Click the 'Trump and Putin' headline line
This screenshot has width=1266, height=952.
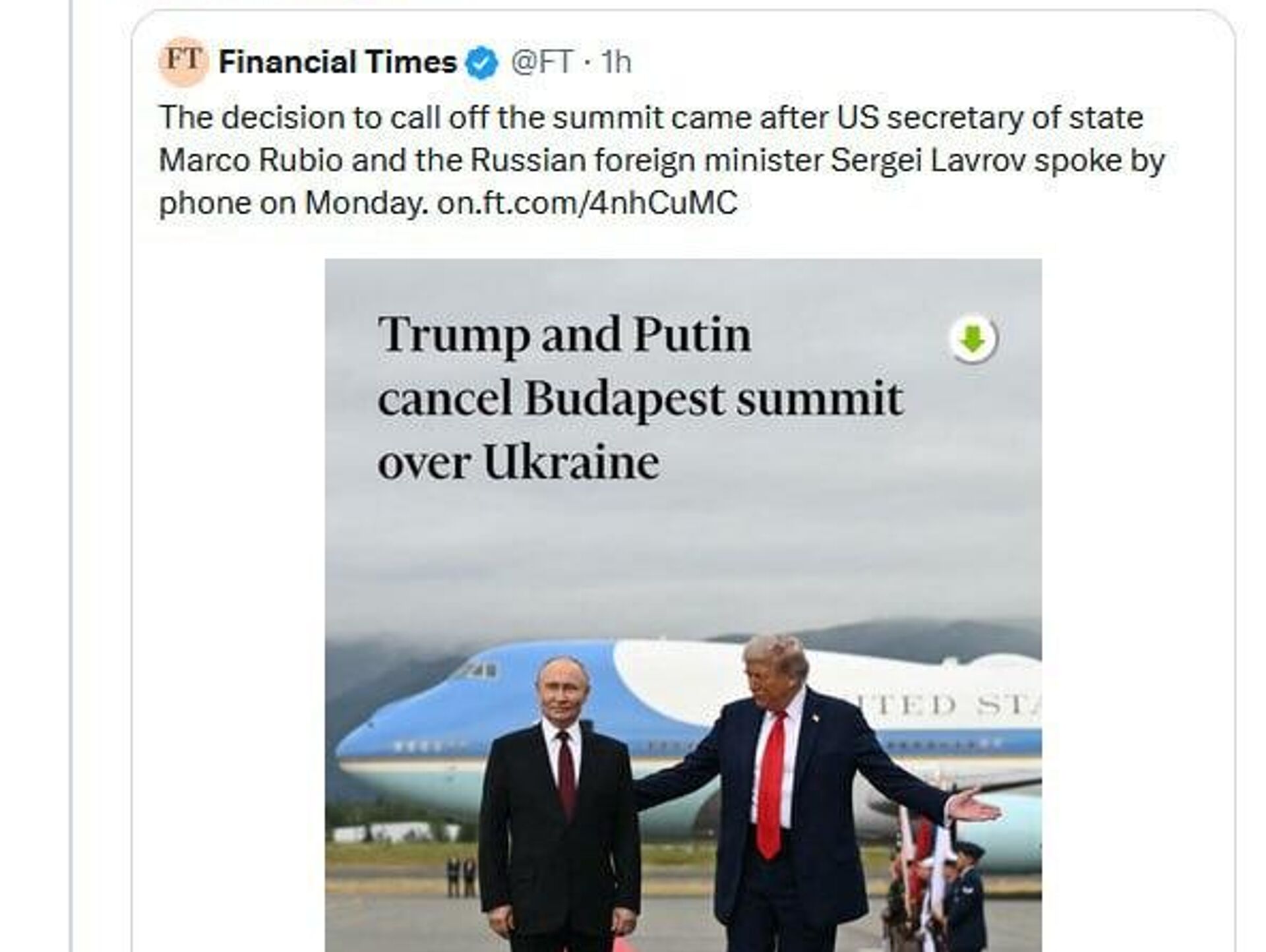pyautogui.click(x=564, y=335)
